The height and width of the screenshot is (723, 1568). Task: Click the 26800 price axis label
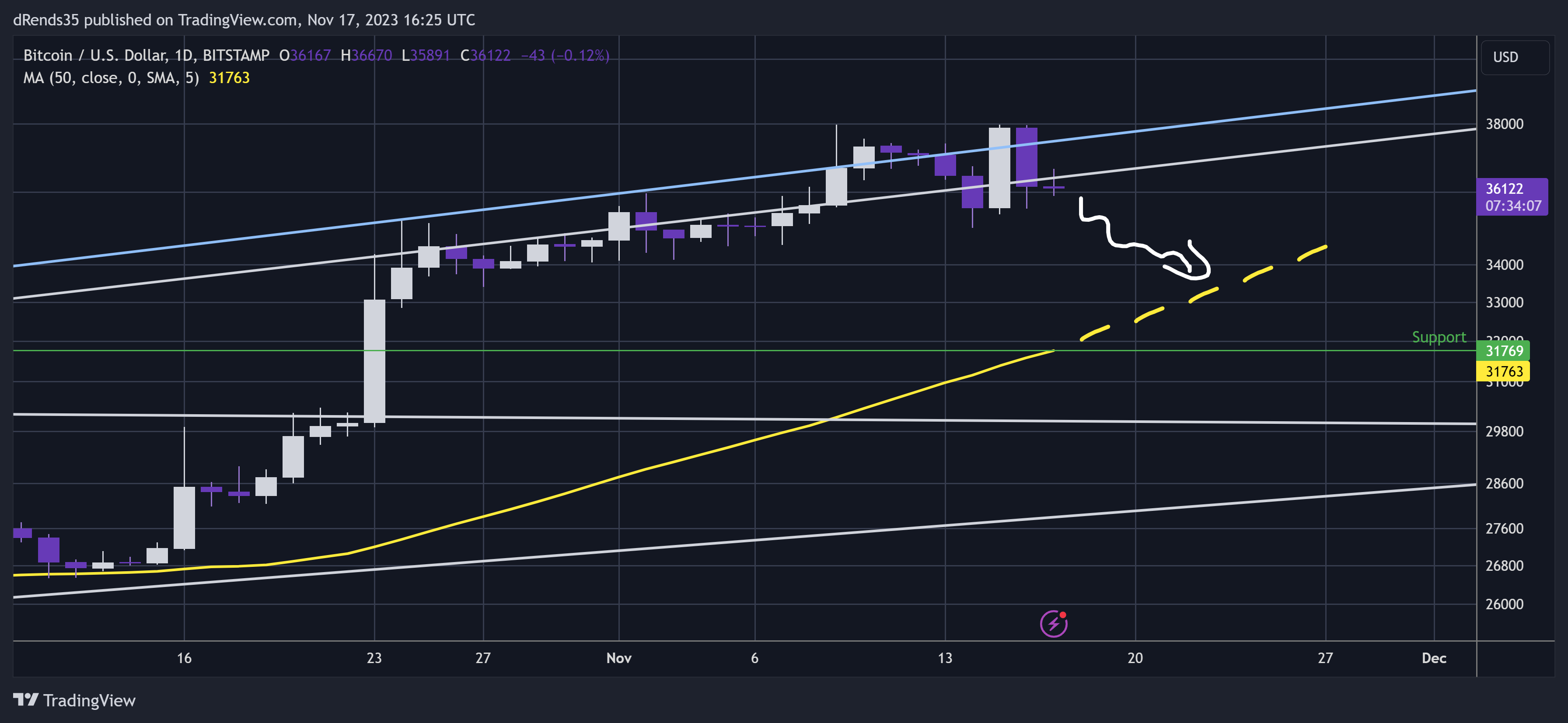[1504, 566]
